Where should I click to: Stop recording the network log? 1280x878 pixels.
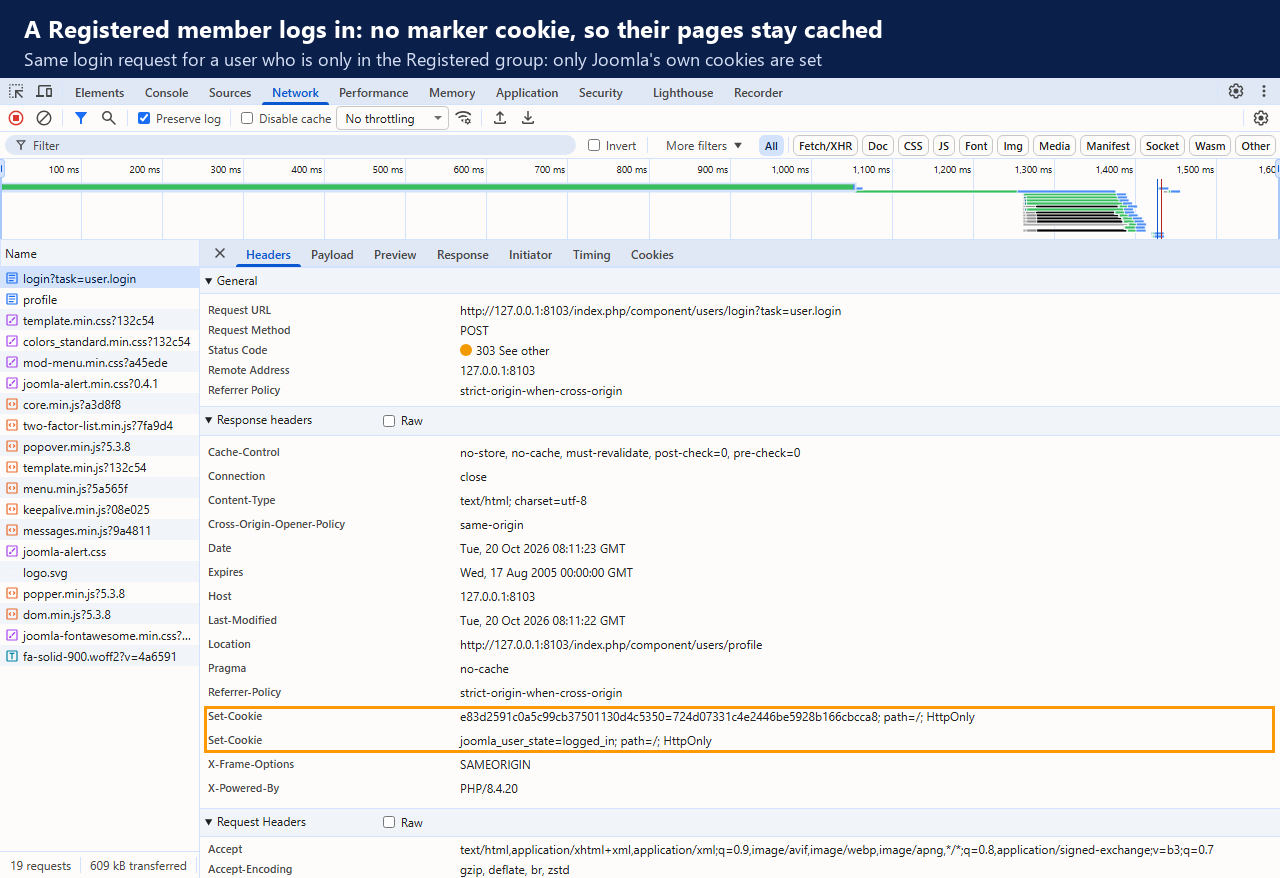[x=16, y=118]
